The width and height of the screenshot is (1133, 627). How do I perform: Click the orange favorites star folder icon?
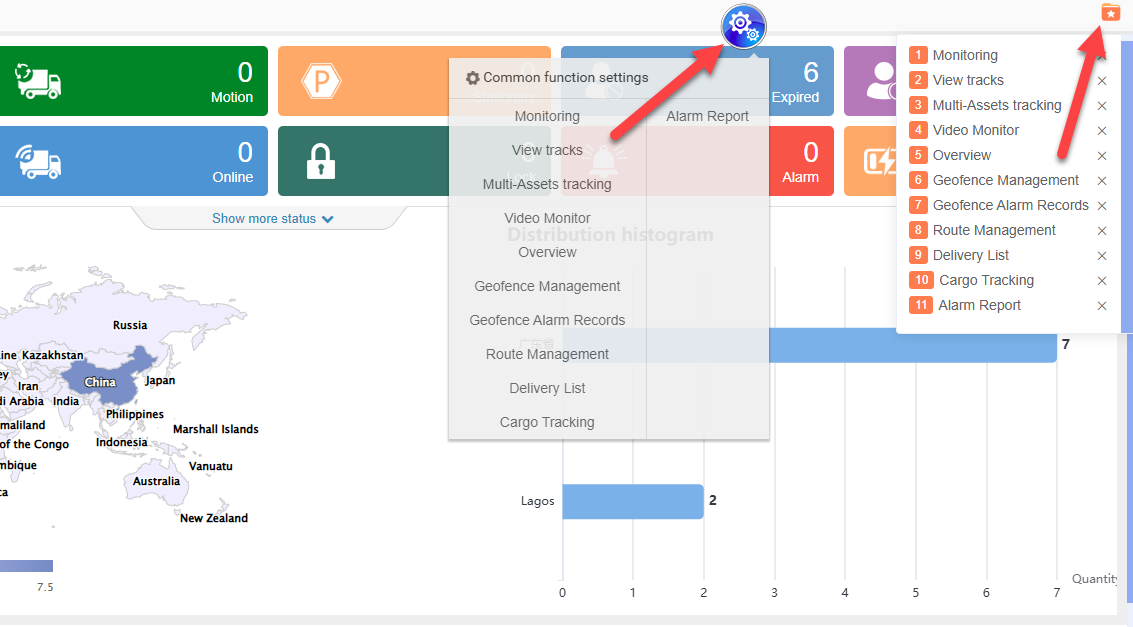[1110, 12]
